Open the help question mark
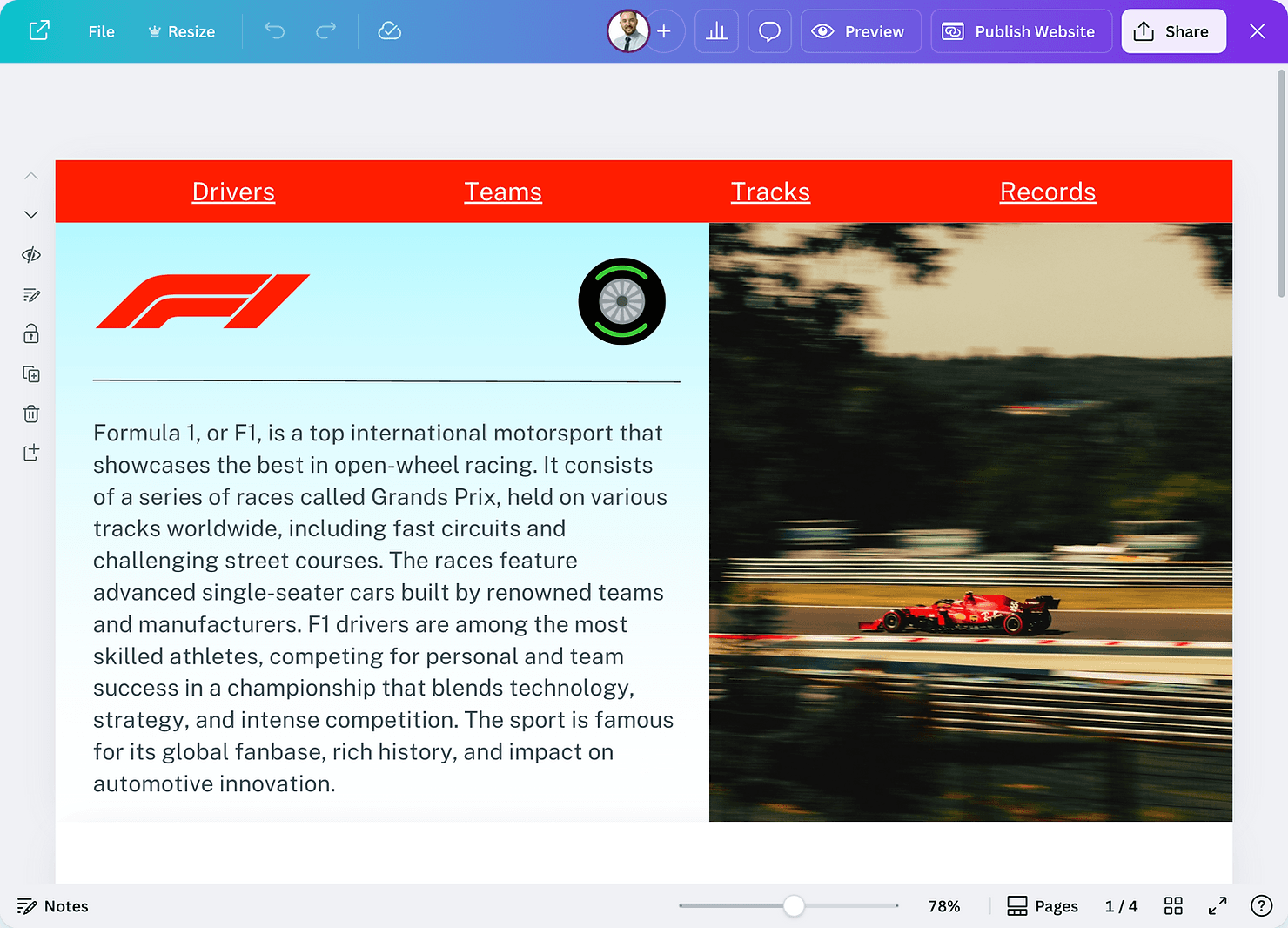This screenshot has width=1288, height=928. click(1261, 906)
